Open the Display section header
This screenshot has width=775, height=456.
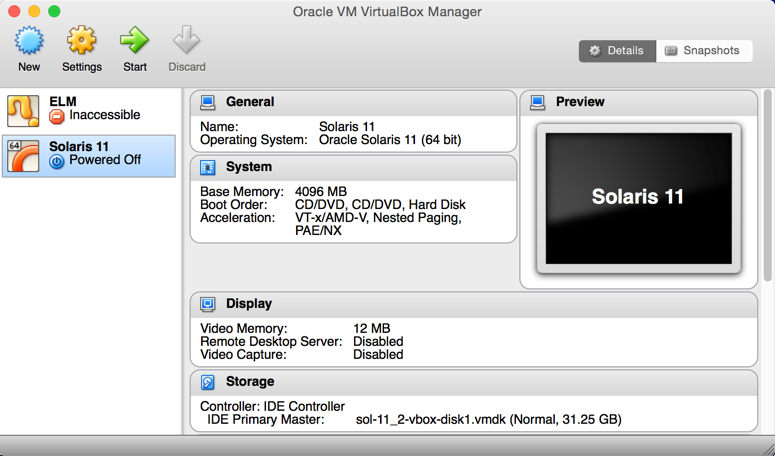(474, 304)
